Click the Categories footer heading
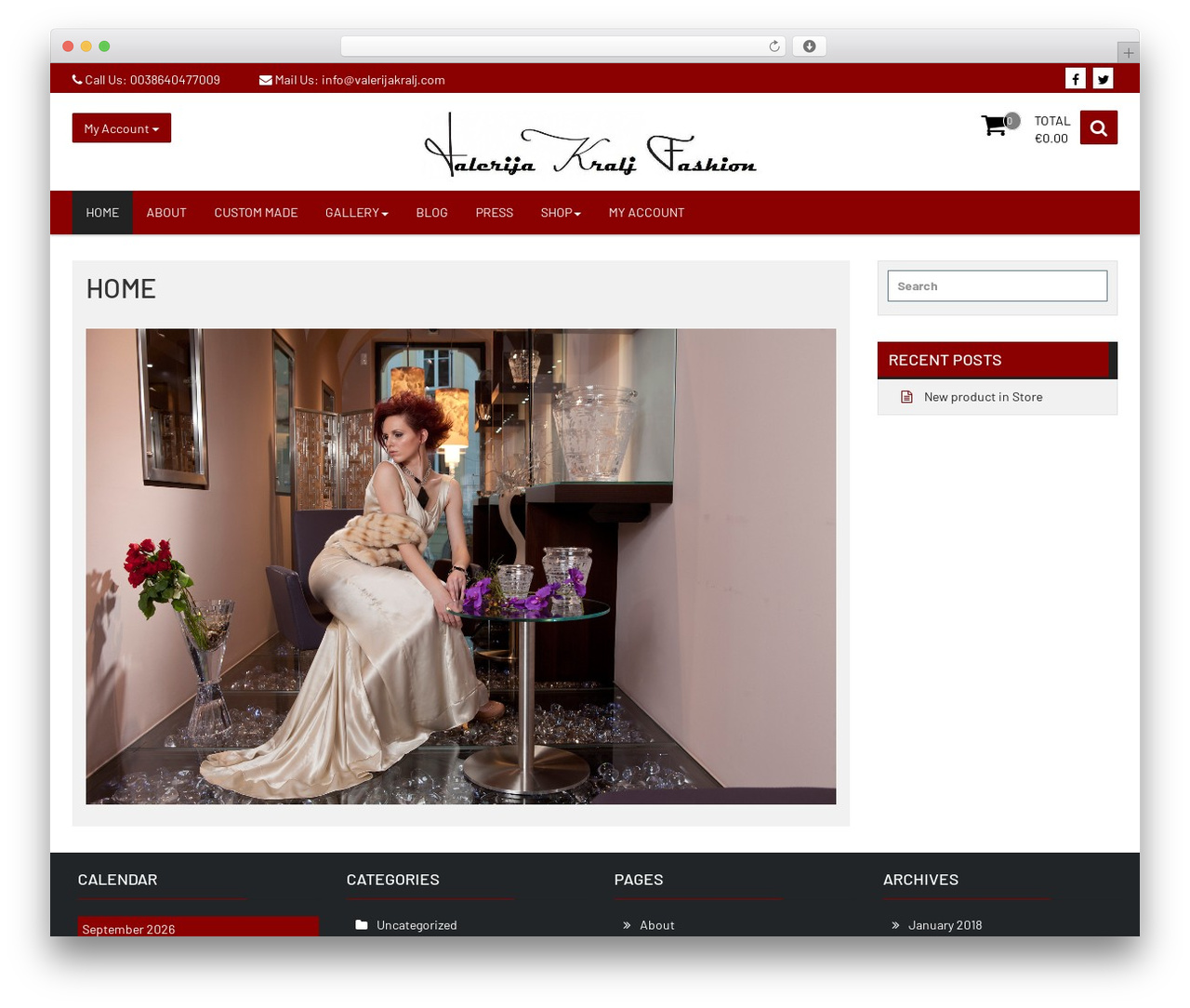Image resolution: width=1190 pixels, height=1008 pixels. pos(393,880)
